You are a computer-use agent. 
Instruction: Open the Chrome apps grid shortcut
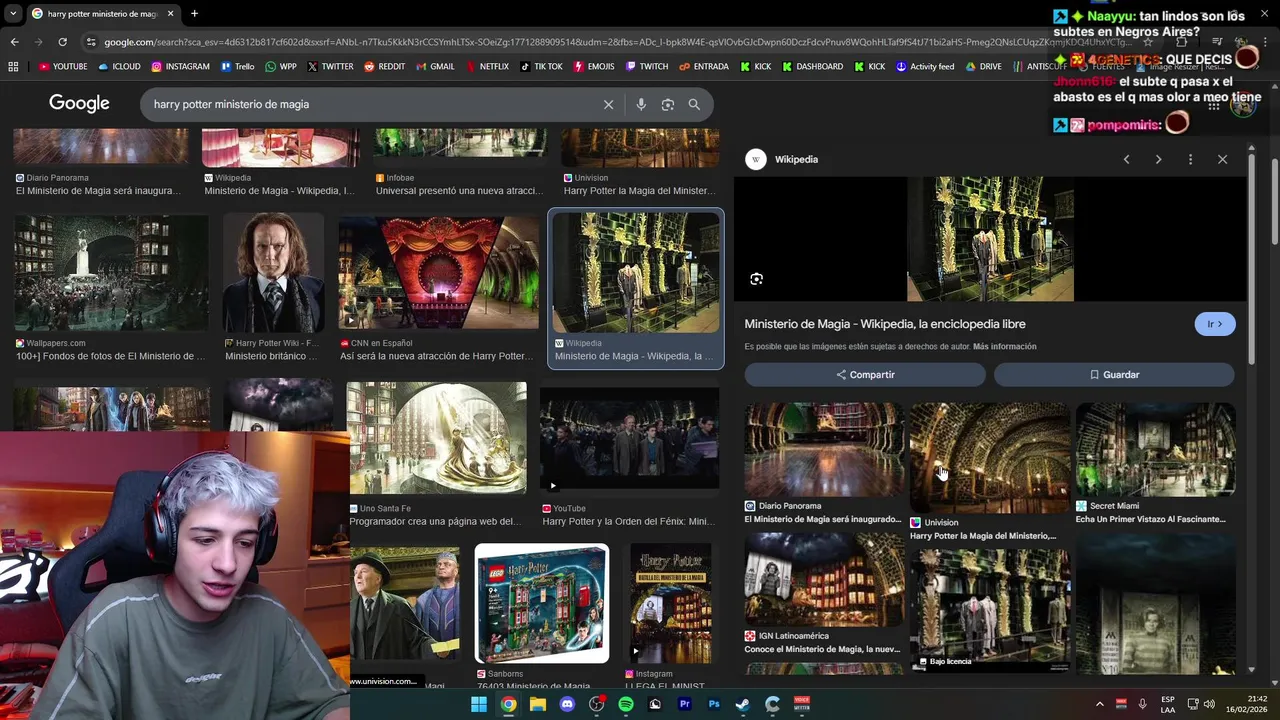click(13, 67)
